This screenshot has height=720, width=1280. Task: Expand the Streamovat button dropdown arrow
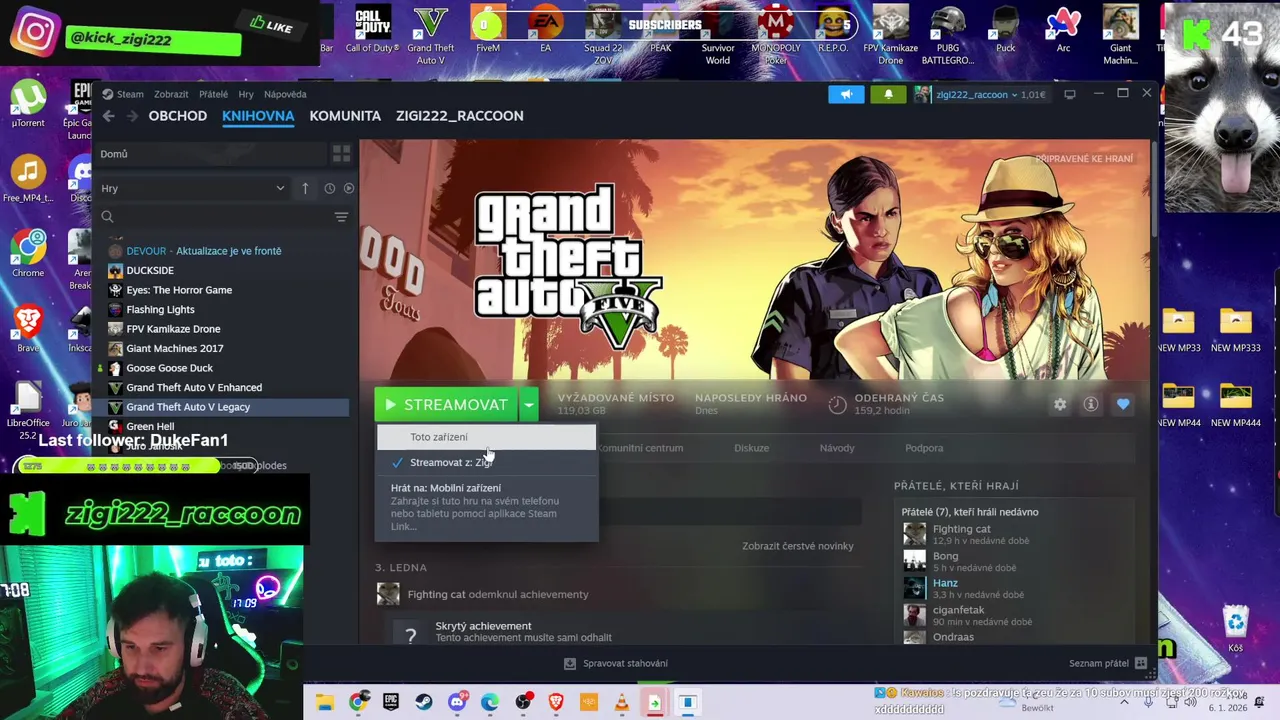(x=529, y=404)
